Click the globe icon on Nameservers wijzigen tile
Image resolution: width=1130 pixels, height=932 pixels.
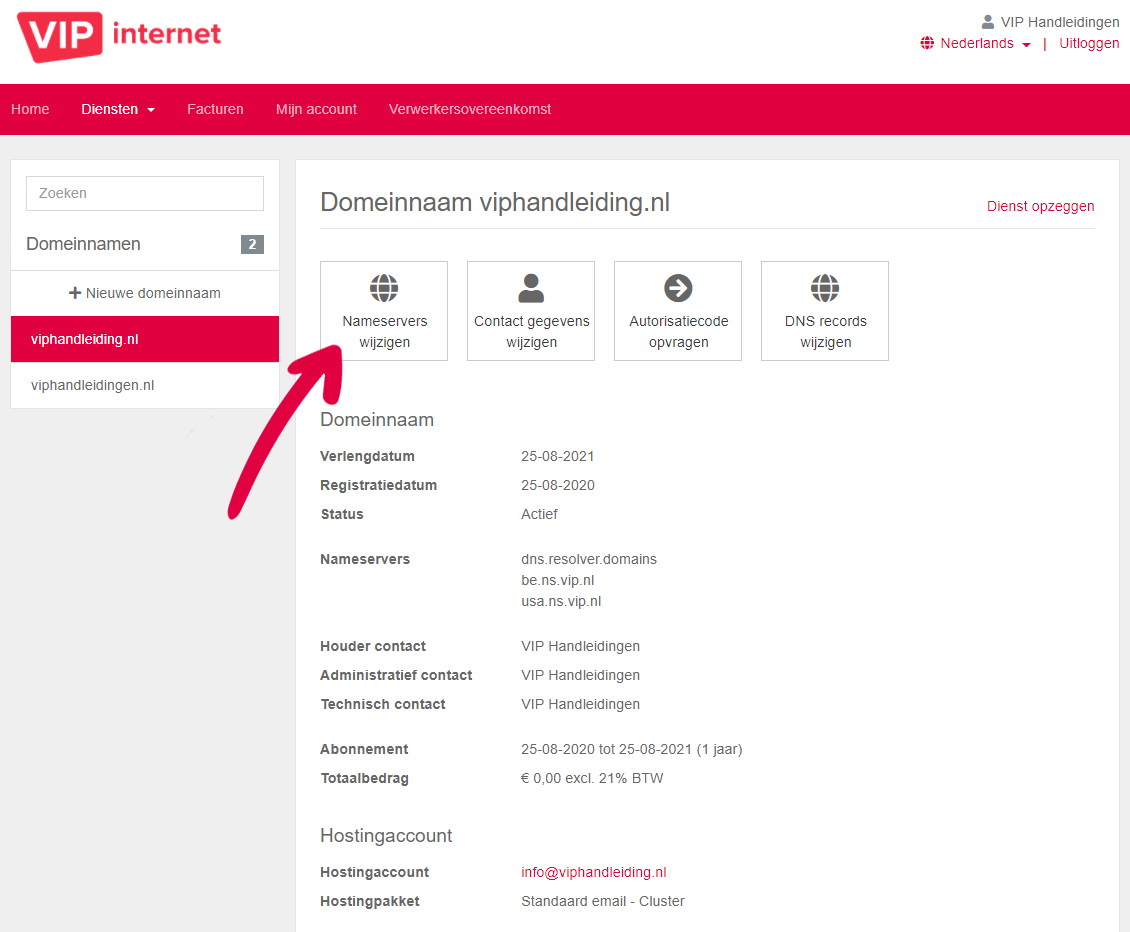(x=384, y=288)
